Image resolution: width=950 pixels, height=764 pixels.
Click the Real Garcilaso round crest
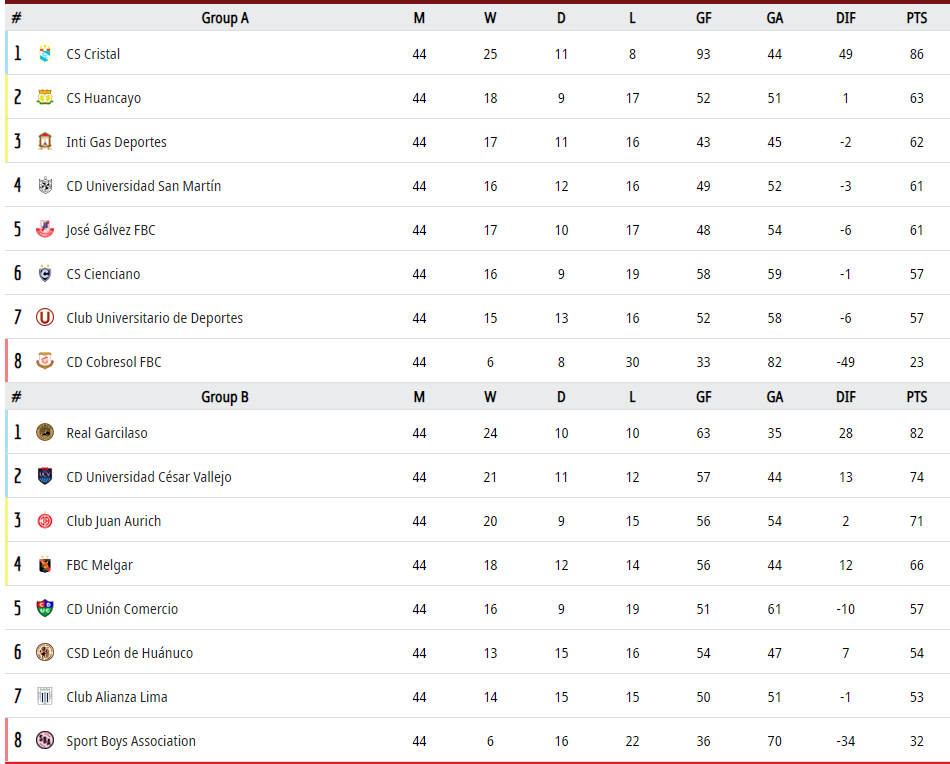click(x=45, y=433)
